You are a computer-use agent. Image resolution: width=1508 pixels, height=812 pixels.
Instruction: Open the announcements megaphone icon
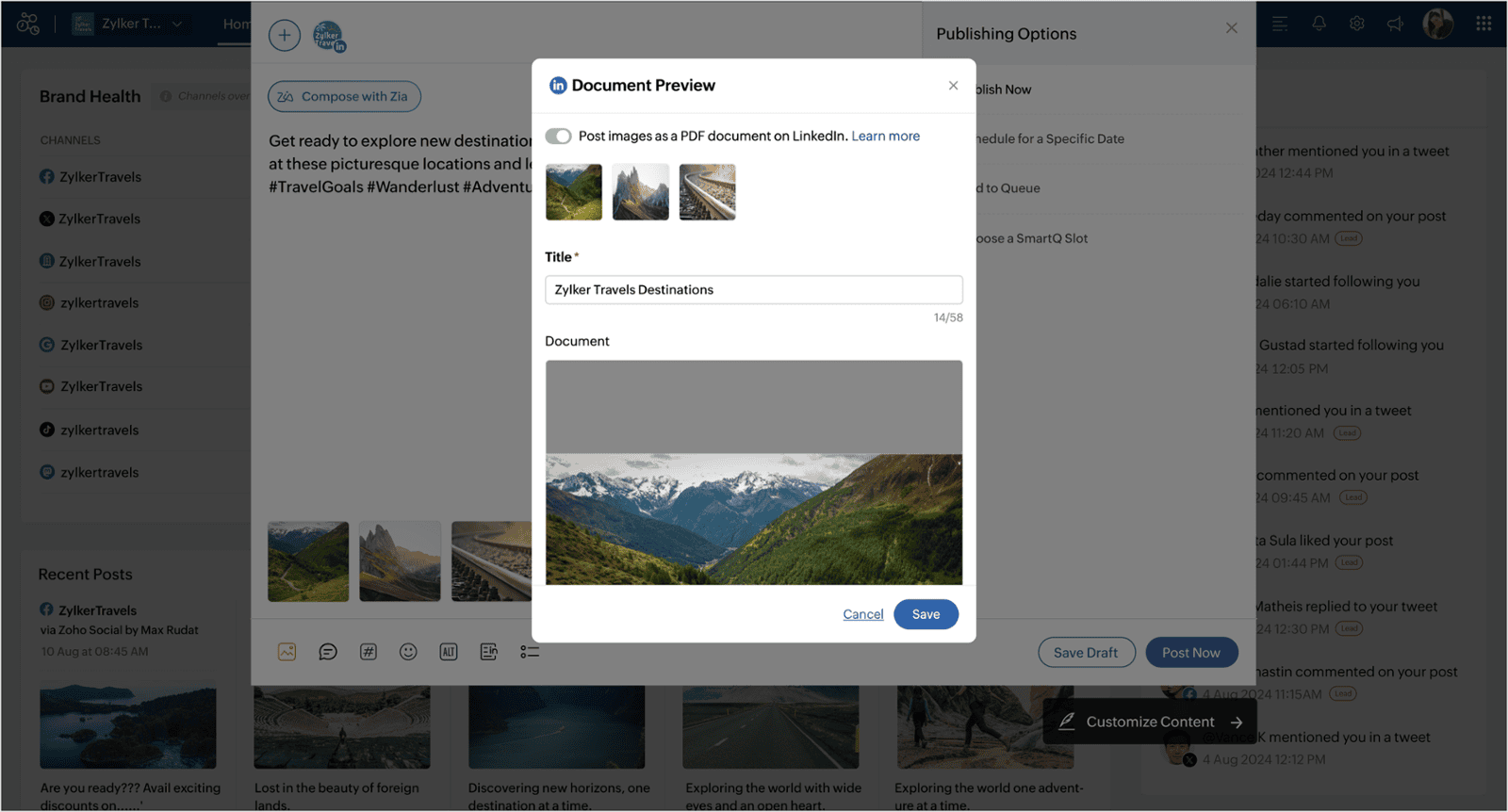[x=1395, y=24]
